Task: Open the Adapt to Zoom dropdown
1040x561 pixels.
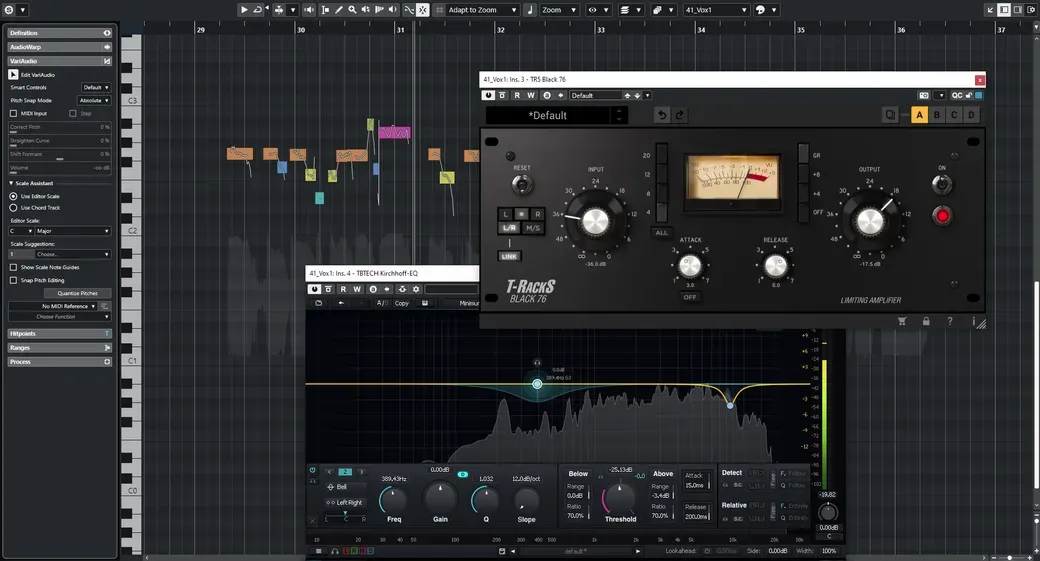Action: pyautogui.click(x=481, y=10)
